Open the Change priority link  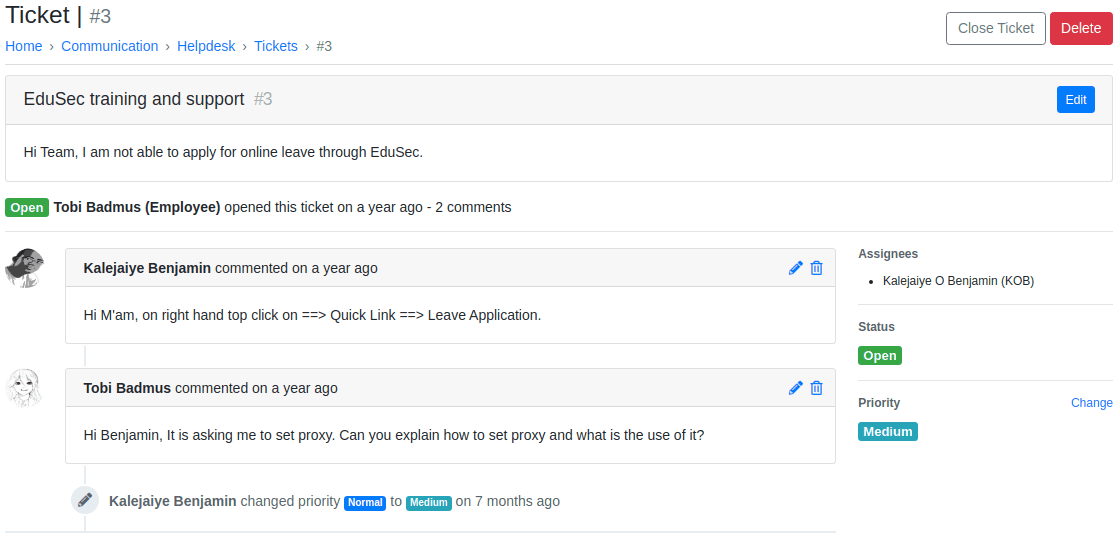tap(1091, 403)
